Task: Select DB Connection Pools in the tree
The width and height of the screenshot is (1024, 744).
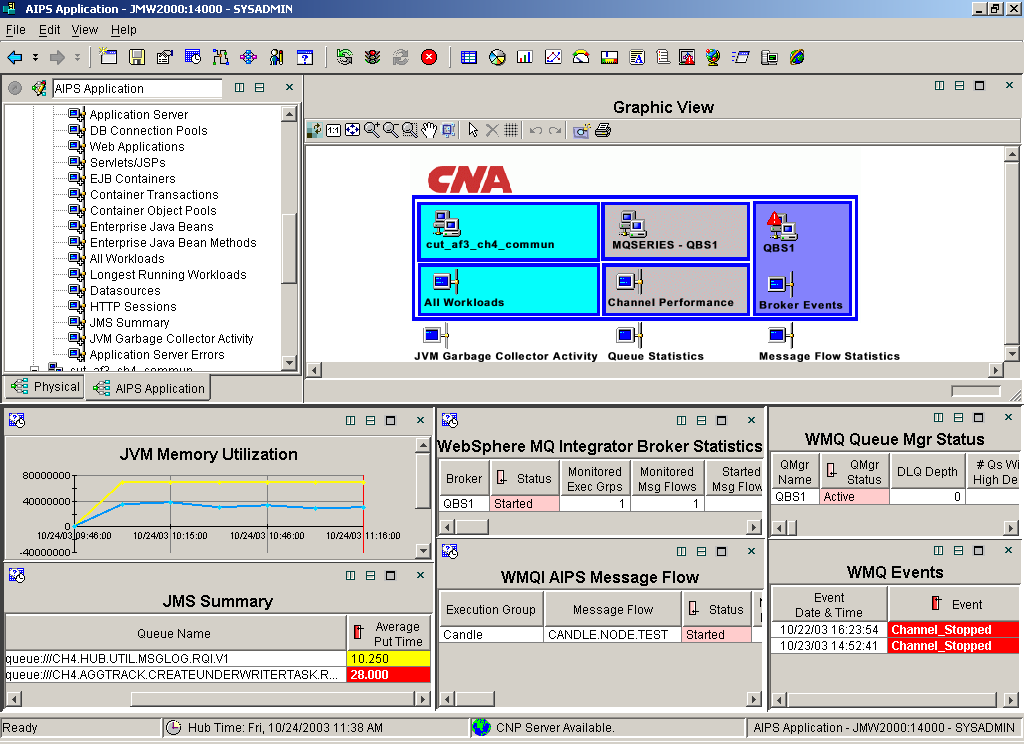Action: [148, 131]
